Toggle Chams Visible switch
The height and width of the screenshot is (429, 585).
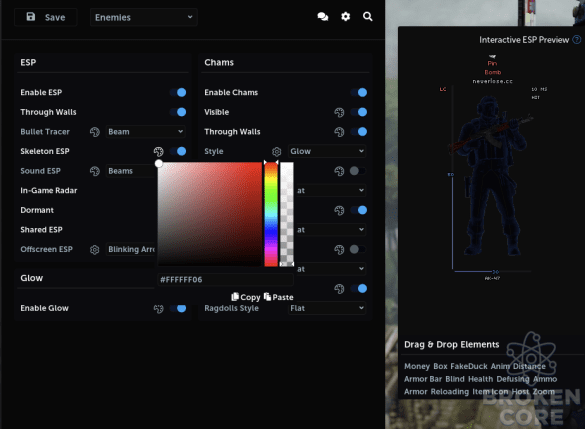click(x=359, y=112)
